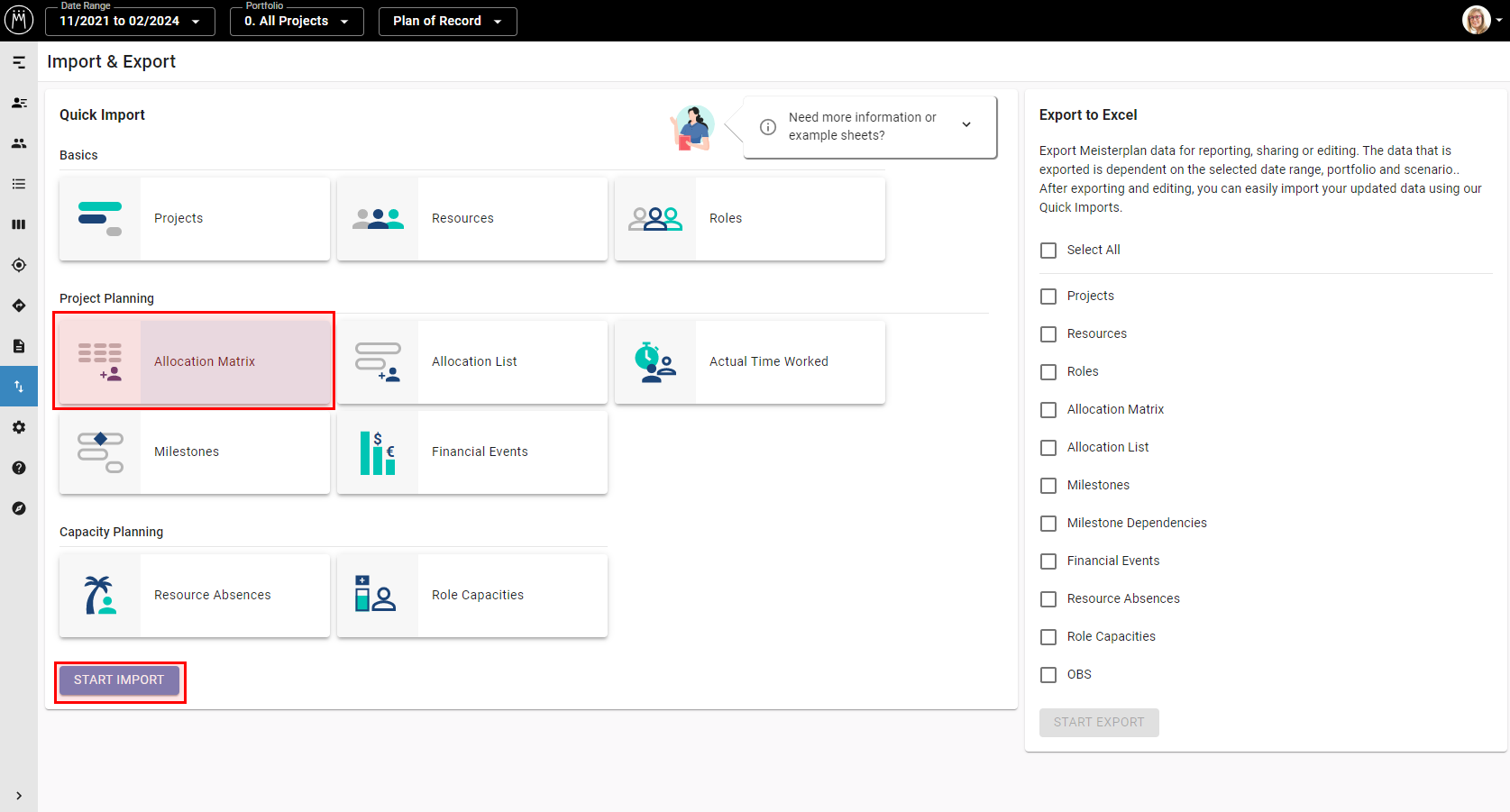Open the reports document sidebar icon

pos(19,346)
